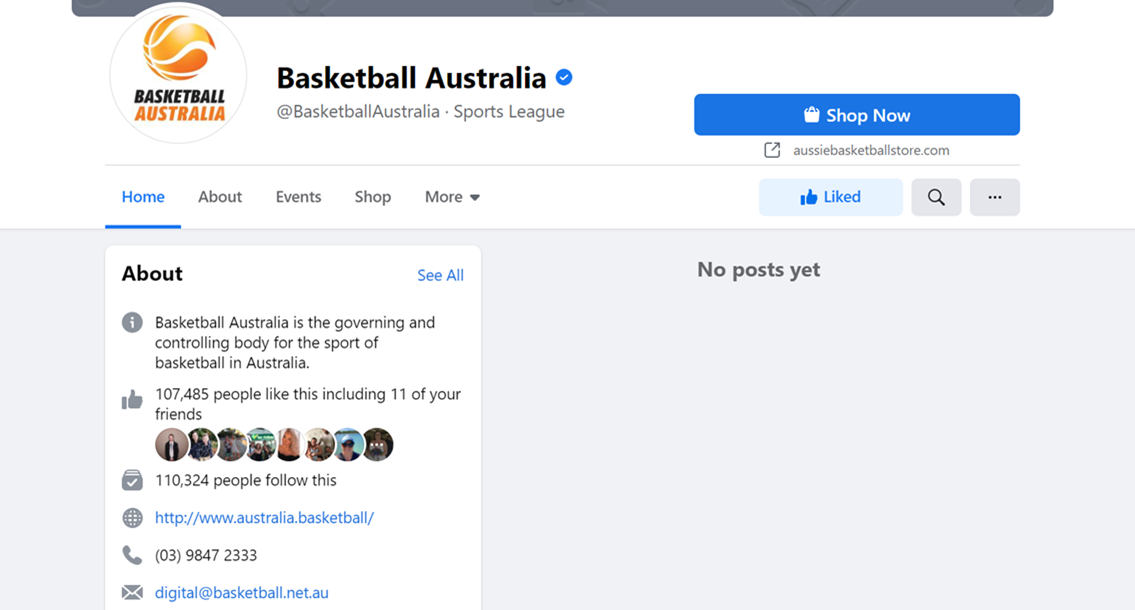
Task: Click the verified badge next to Basketball Australia
Action: click(x=562, y=77)
